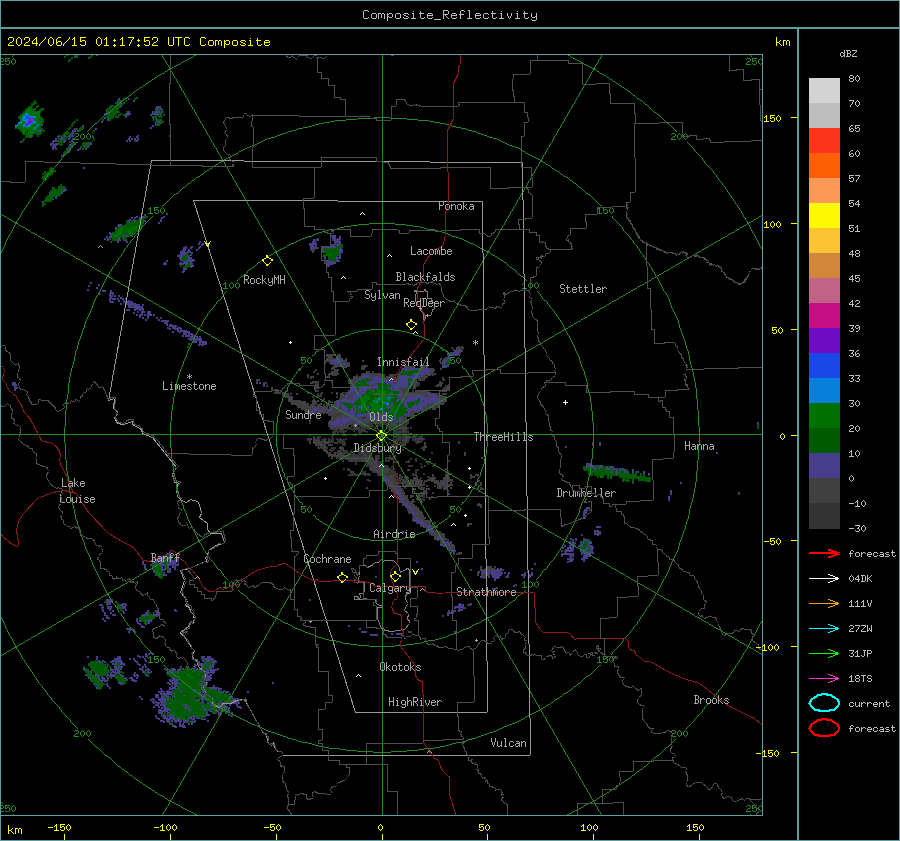Screen dimensions: 900x841
Task: Click the cyan current ellipse legend icon
Action: point(824,703)
